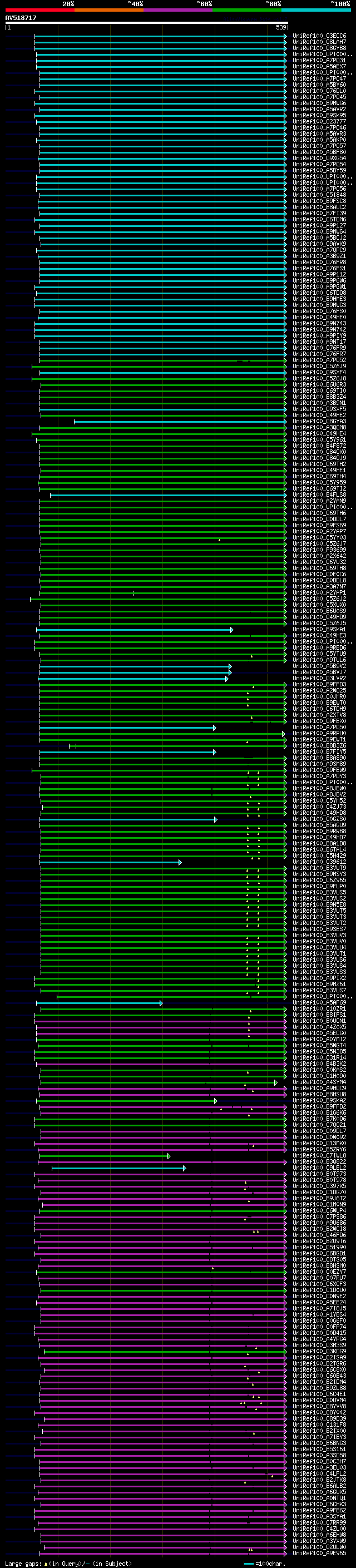Screen dimensions: 356x1568
Task: Click the red 20% identity legend segment
Action: pyautogui.click(x=40, y=10)
